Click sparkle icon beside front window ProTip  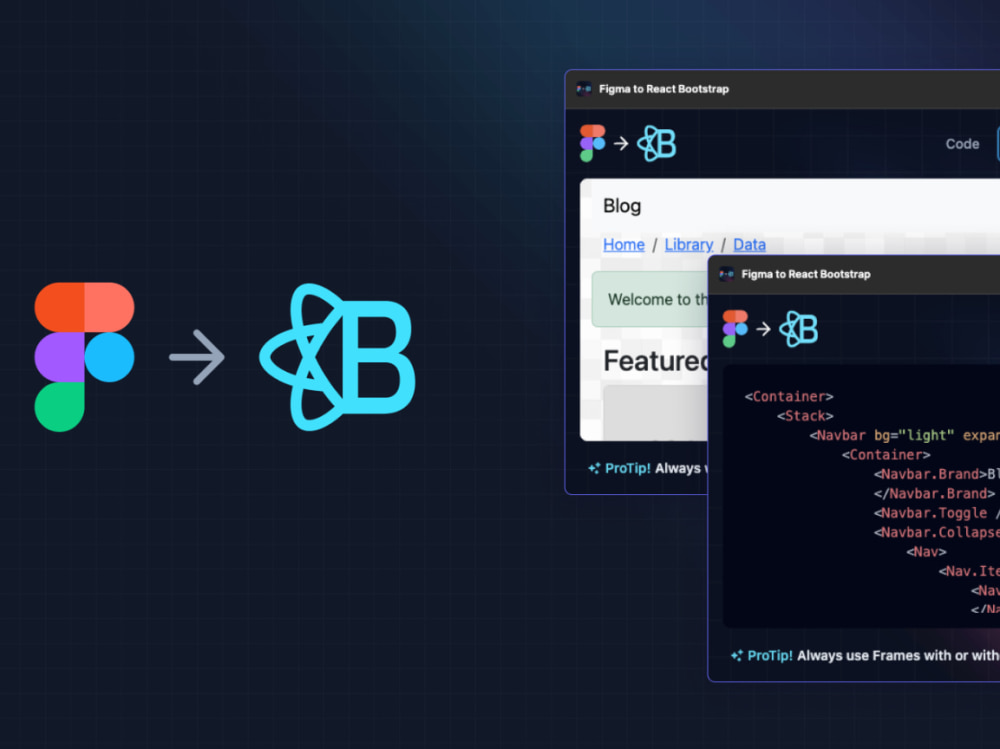737,656
